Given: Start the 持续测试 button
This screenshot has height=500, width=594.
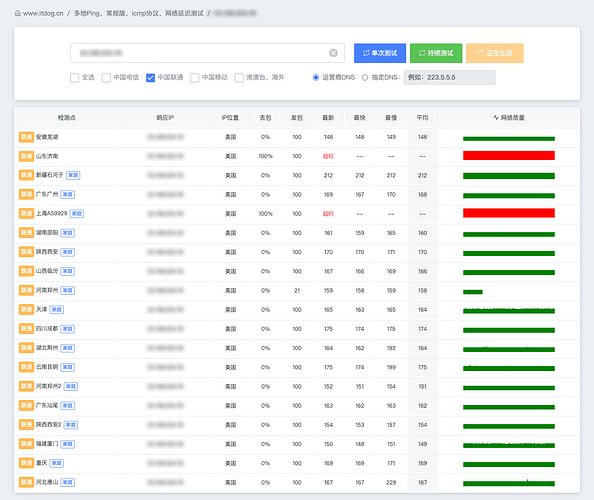Looking at the screenshot, I should 436,53.
